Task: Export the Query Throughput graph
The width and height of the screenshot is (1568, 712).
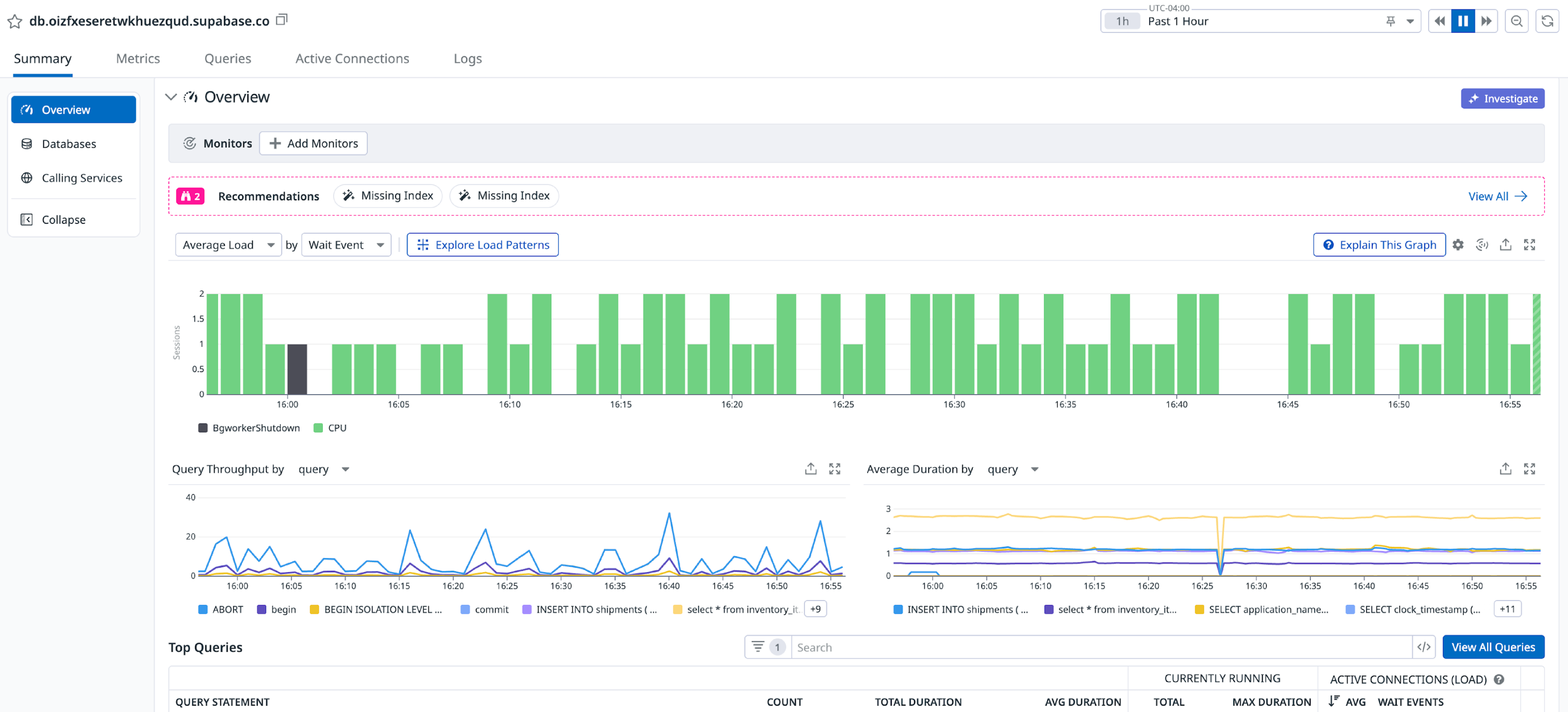Action: pos(811,469)
